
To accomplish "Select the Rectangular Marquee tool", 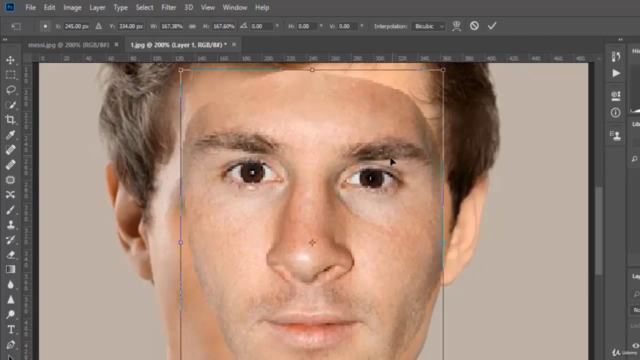I will tap(11, 75).
